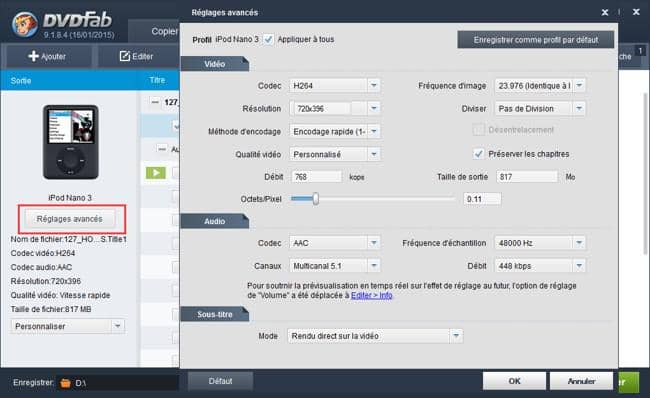Click the Octets/Pixel 0.11 value field
This screenshot has width=650, height=398.
coord(482,199)
